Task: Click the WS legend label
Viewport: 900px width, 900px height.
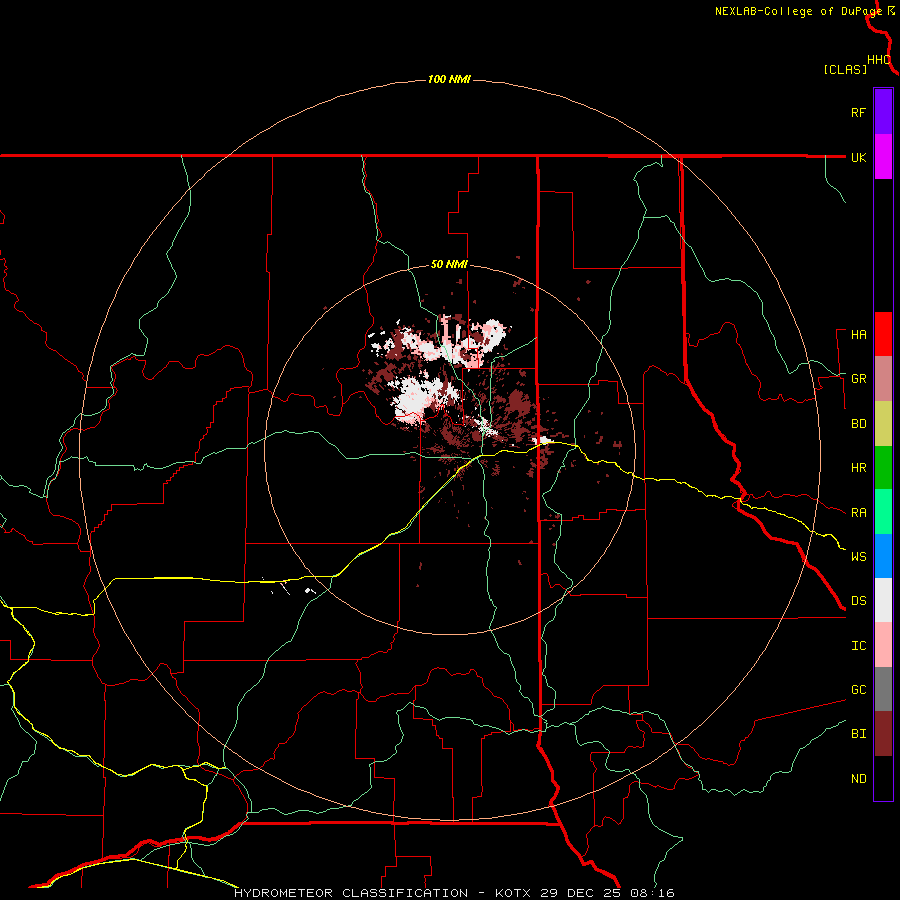Action: pos(858,557)
